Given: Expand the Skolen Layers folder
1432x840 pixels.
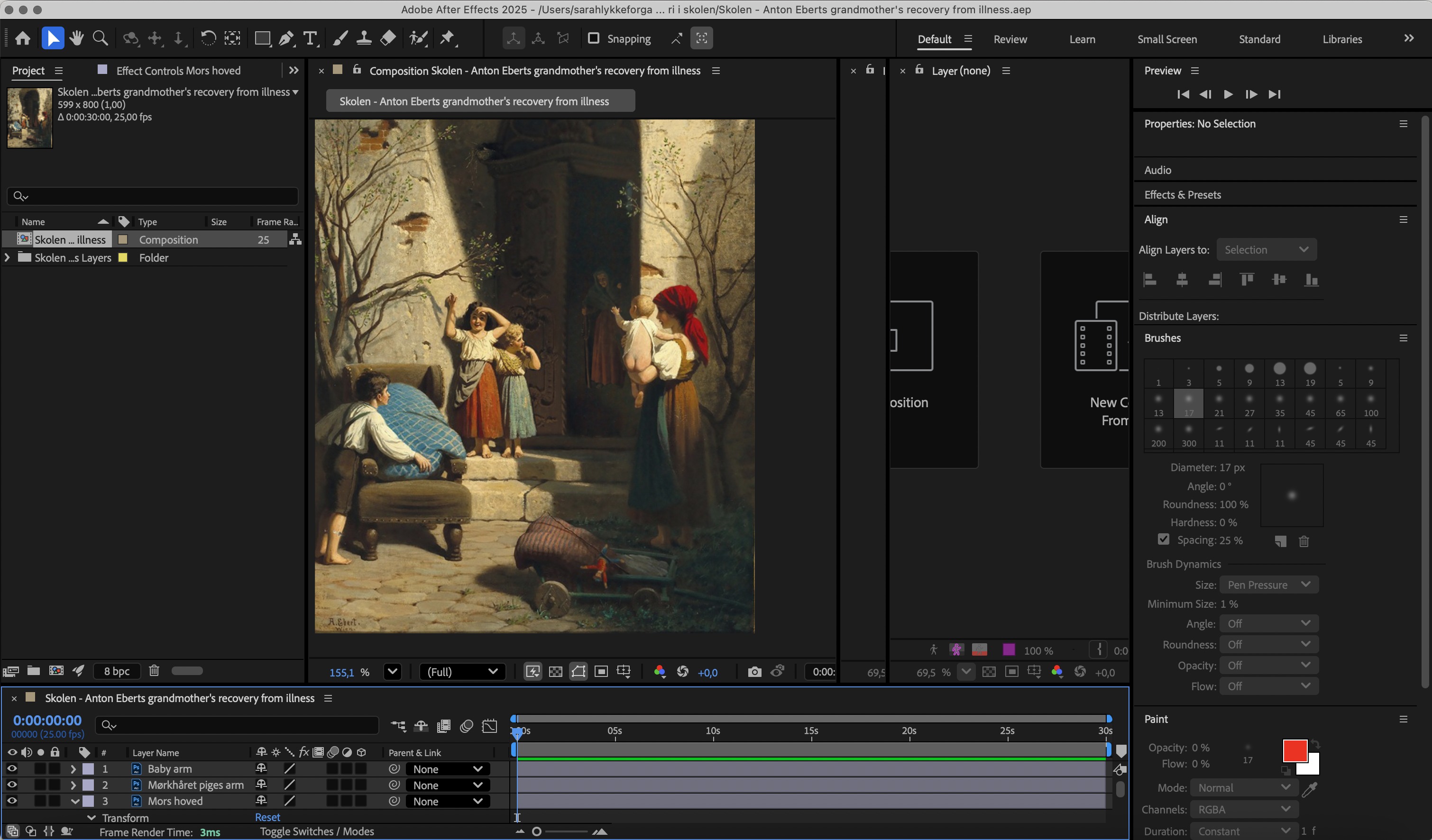Looking at the screenshot, I should pos(7,257).
